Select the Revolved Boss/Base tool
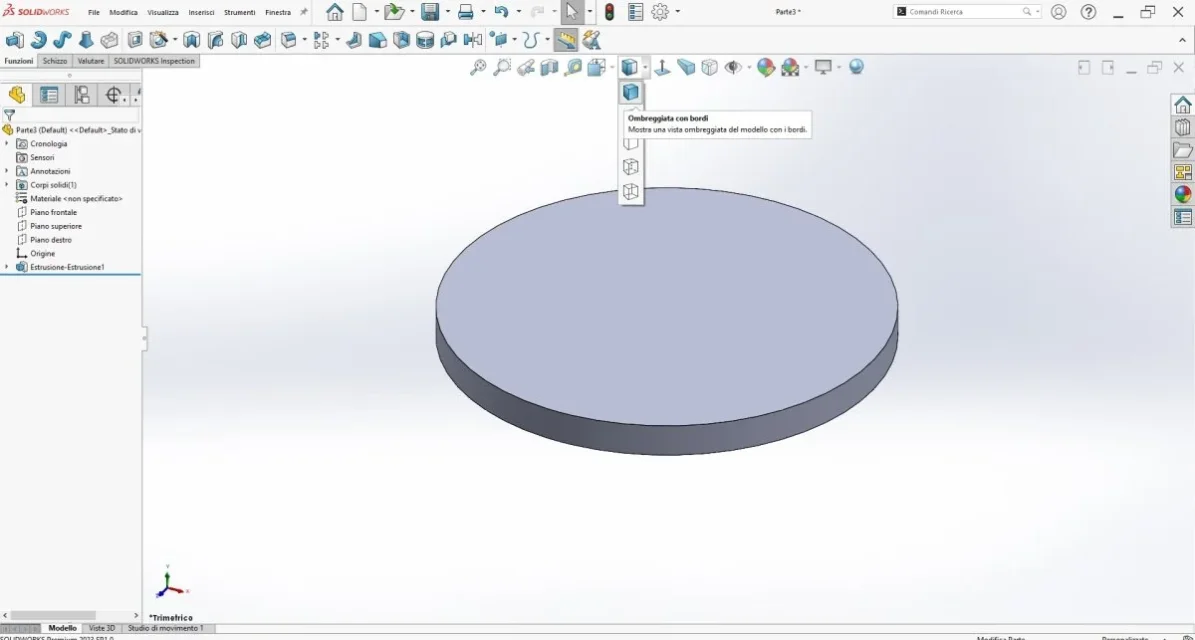Viewport: 1195px width, 640px height. (38, 40)
